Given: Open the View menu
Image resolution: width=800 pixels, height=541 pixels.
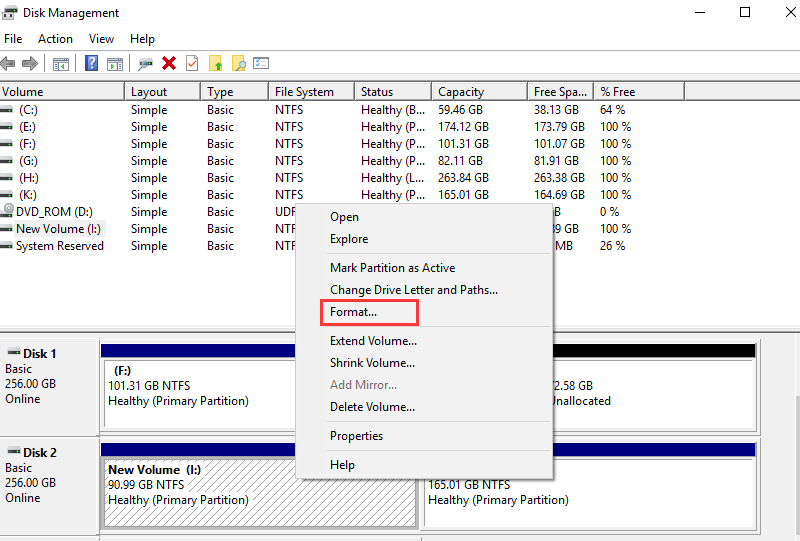Looking at the screenshot, I should click(x=101, y=39).
